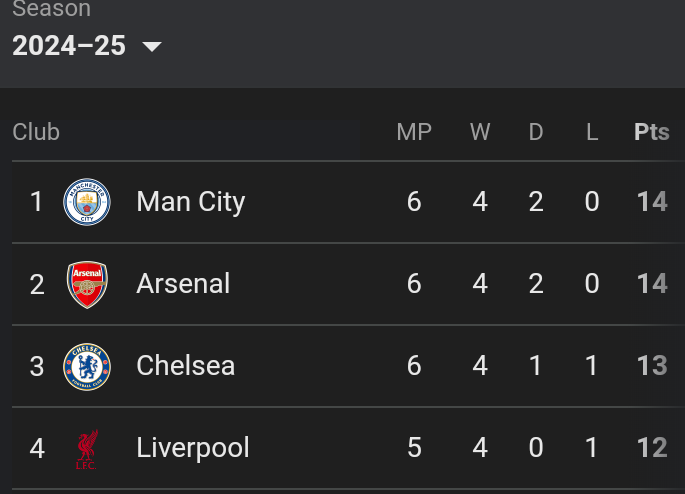Select the Chelsea club name

[x=186, y=366]
